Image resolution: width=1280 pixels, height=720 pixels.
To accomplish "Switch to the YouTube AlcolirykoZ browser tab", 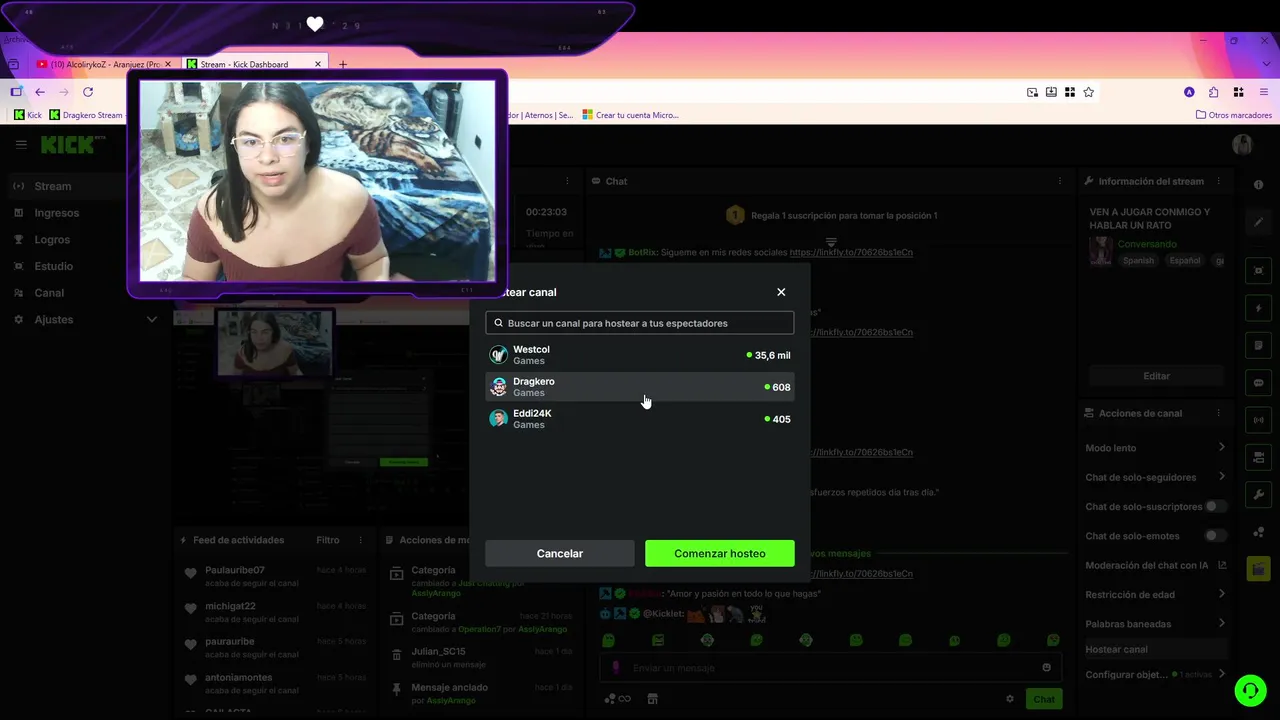I will click(104, 64).
